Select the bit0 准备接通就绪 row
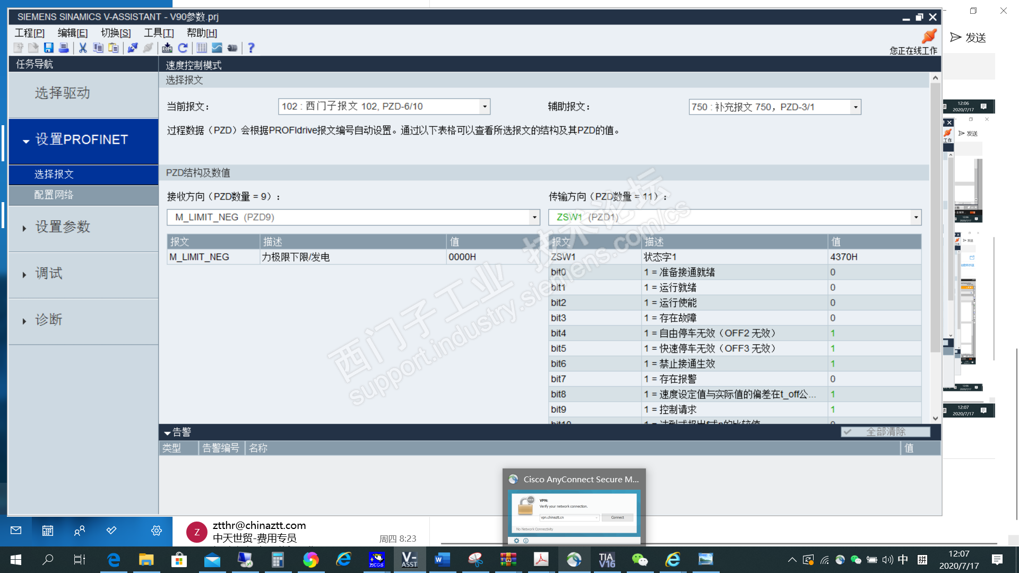The width and height of the screenshot is (1019, 574). click(x=735, y=272)
